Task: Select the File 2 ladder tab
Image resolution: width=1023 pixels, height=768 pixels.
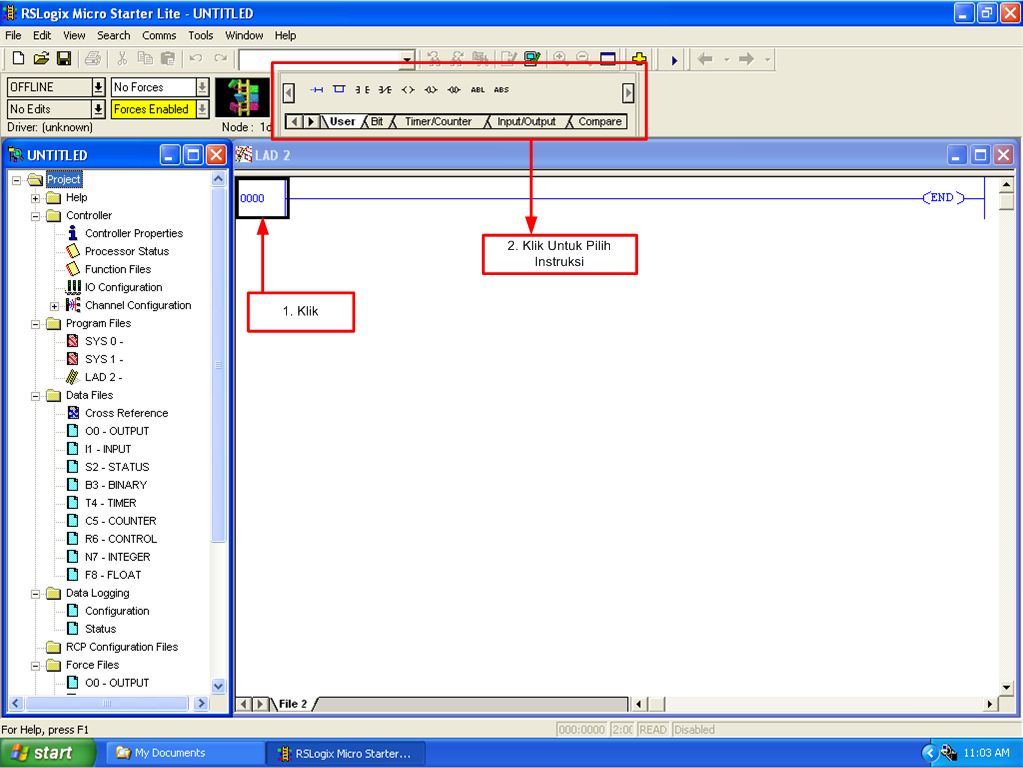Action: tap(293, 704)
